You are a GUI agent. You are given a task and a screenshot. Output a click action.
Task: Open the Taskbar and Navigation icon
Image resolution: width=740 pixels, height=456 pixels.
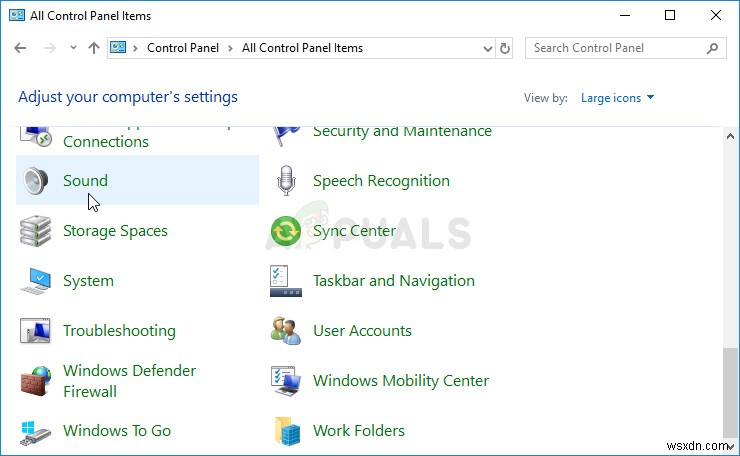click(x=286, y=281)
